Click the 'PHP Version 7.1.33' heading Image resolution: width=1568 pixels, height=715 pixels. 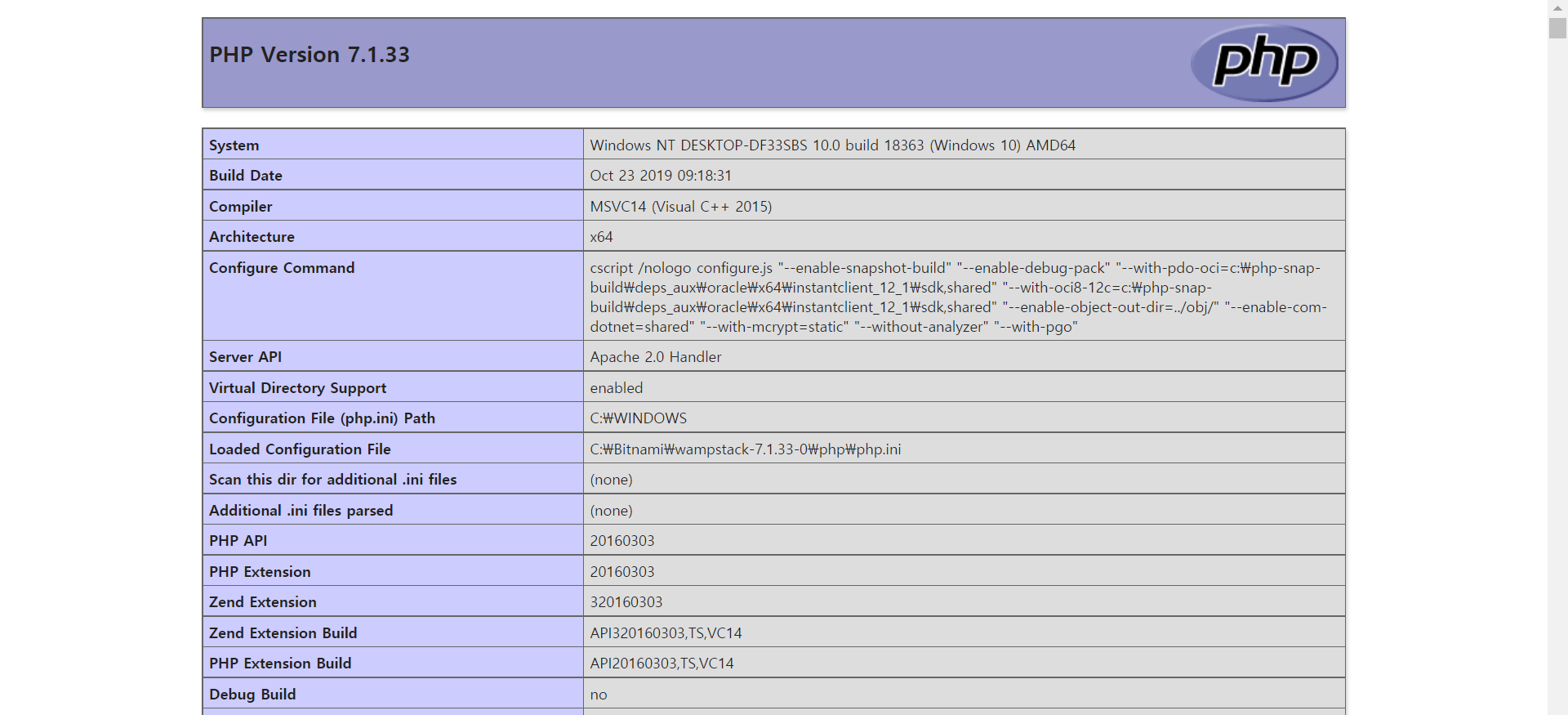pos(310,55)
